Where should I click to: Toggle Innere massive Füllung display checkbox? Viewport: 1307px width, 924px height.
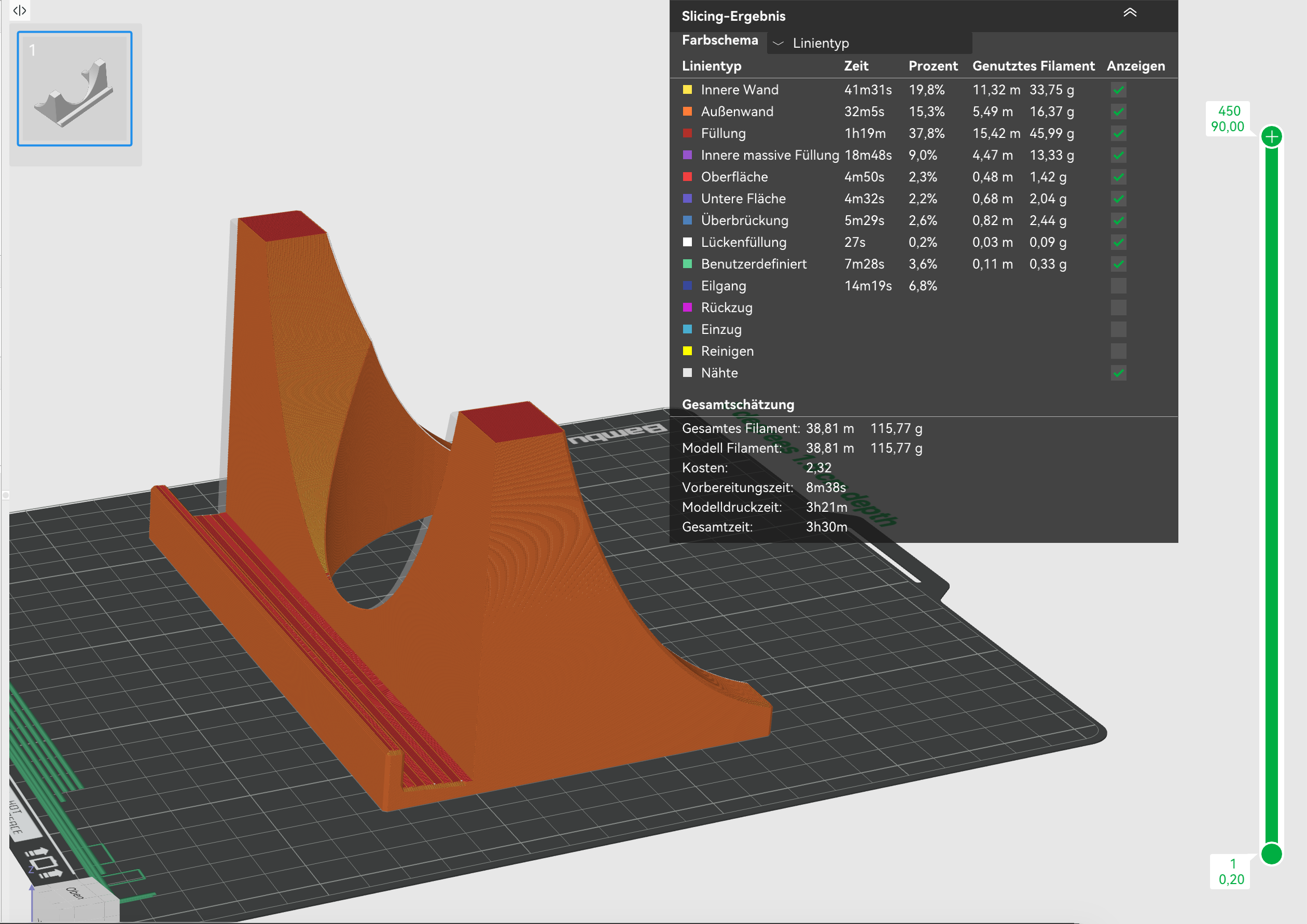coord(1118,156)
